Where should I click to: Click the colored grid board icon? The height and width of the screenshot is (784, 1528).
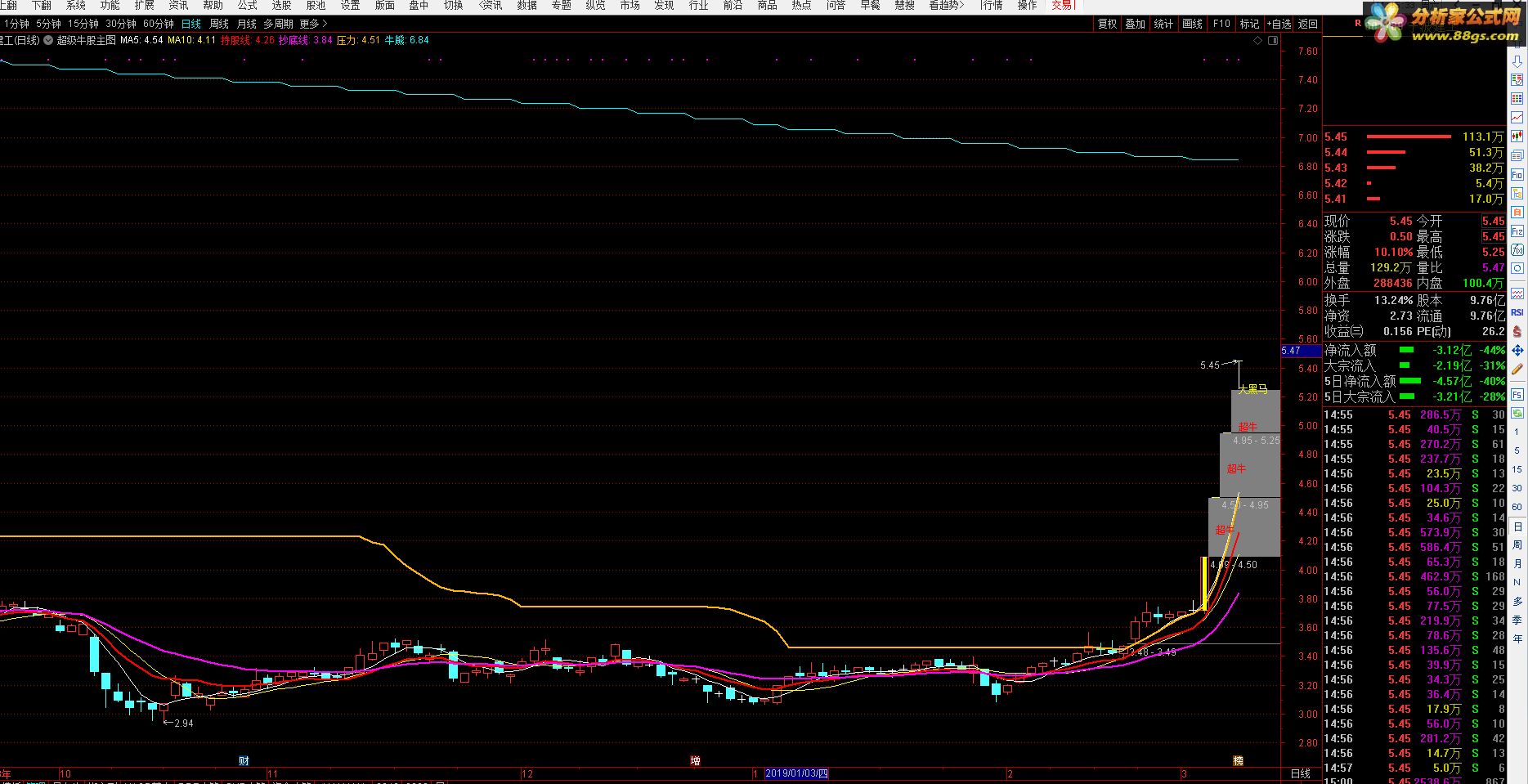[x=1517, y=99]
